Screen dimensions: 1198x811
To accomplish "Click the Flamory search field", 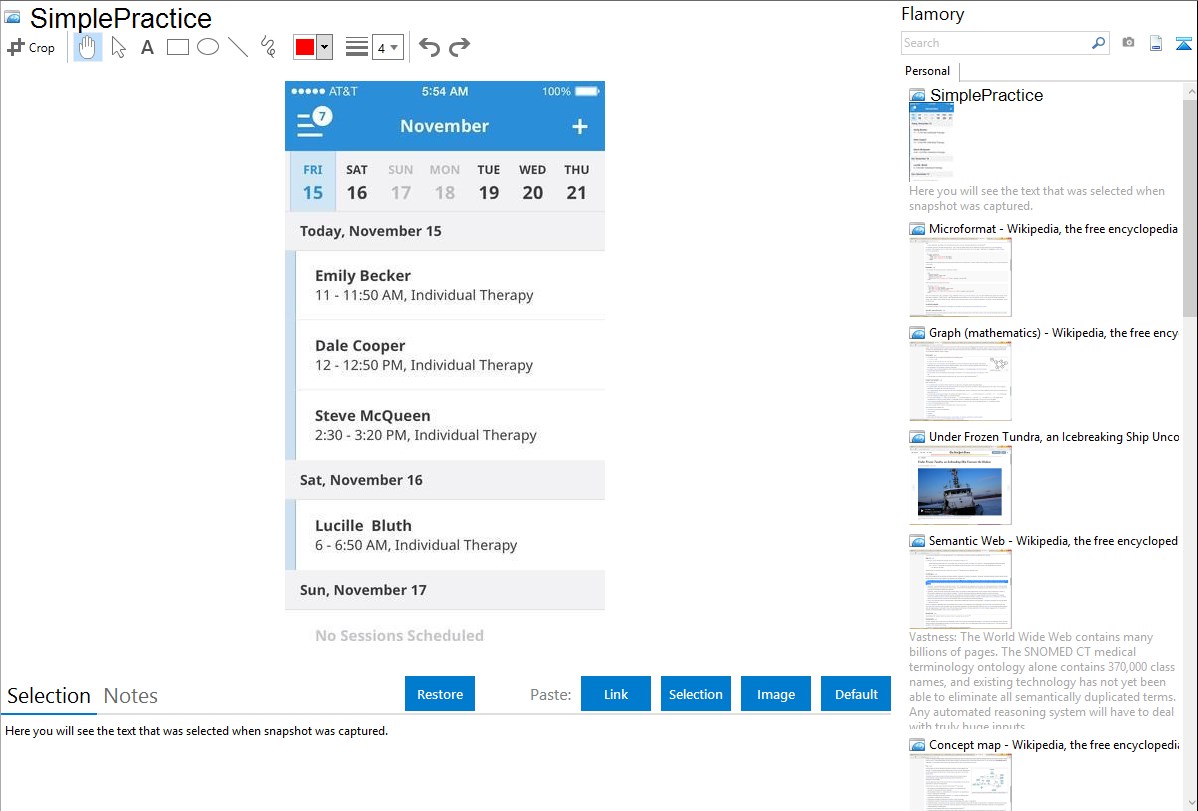I will point(996,43).
